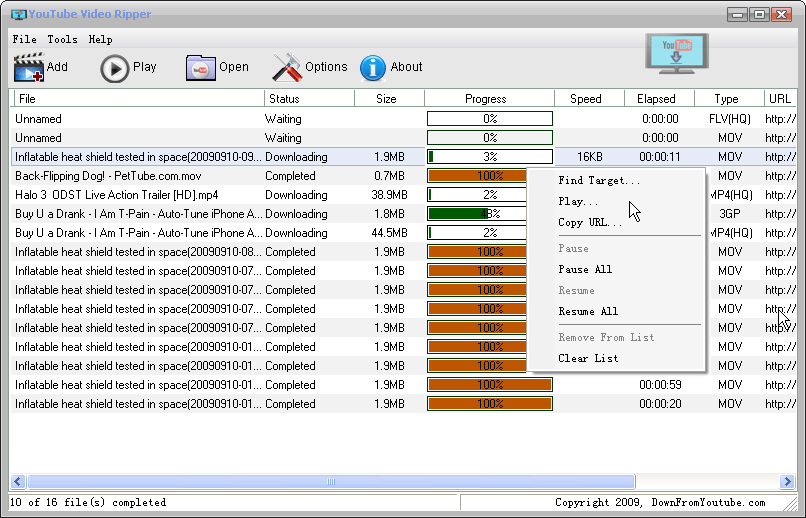
Task: Sort by the Progress column header
Action: [x=489, y=99]
